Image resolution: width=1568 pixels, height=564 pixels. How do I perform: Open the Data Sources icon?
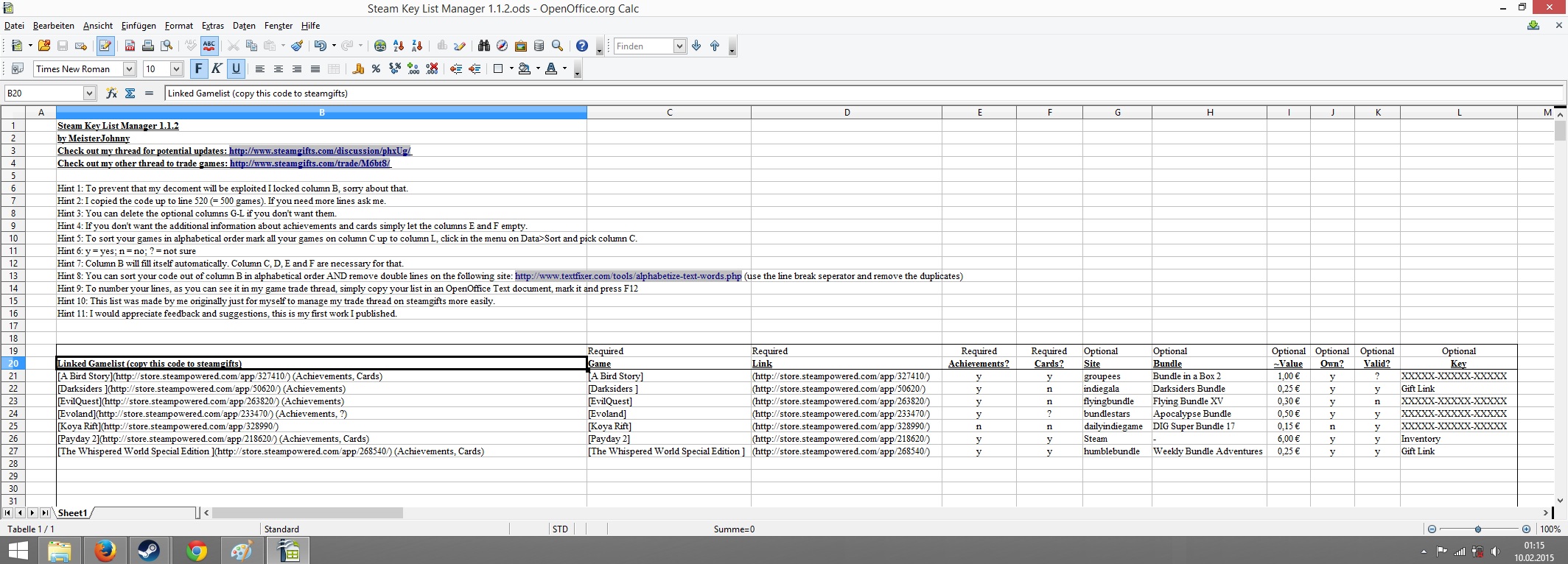539,46
